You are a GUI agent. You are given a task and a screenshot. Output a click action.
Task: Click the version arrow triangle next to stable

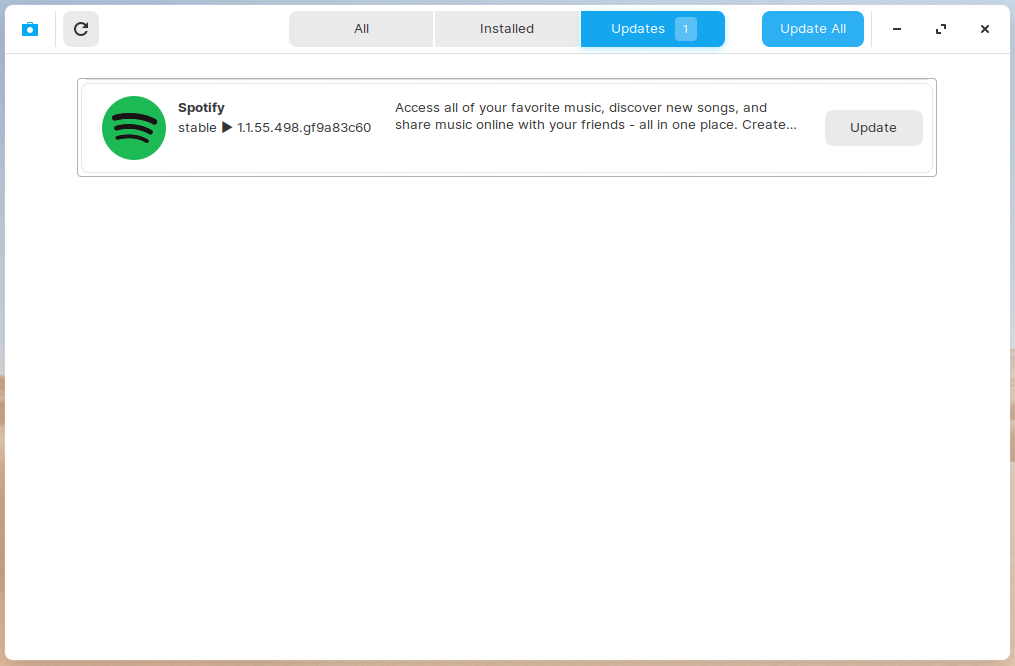pyautogui.click(x=227, y=128)
